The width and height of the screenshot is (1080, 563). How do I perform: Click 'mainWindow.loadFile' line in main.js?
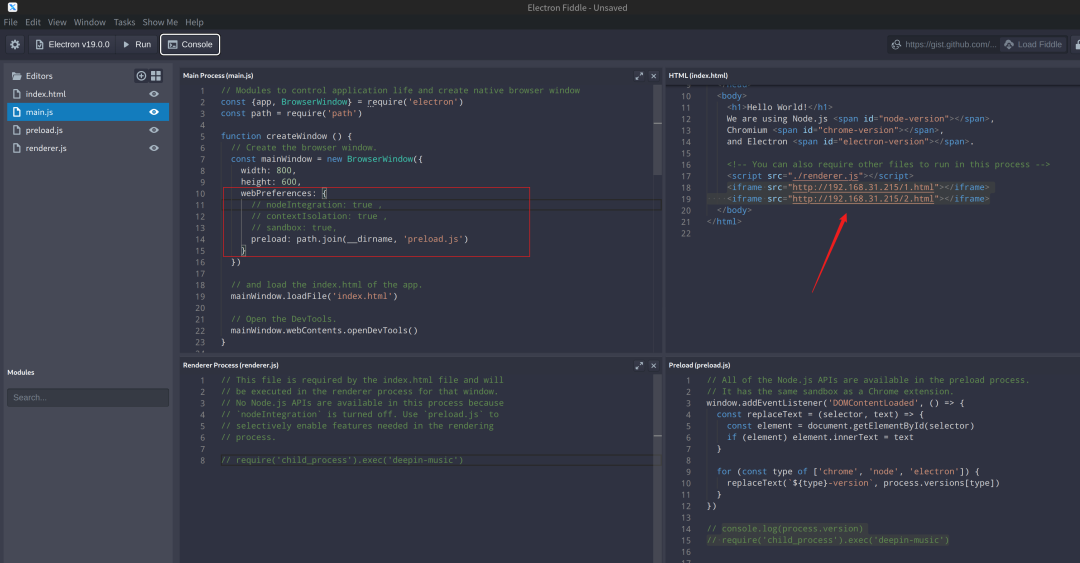313,296
